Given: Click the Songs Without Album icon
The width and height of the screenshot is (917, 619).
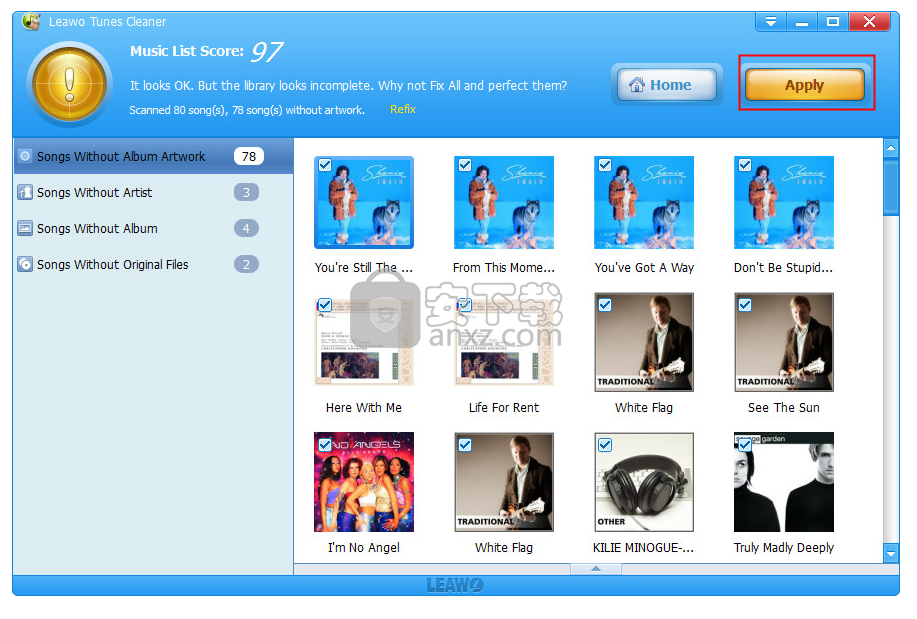Looking at the screenshot, I should coord(25,228).
